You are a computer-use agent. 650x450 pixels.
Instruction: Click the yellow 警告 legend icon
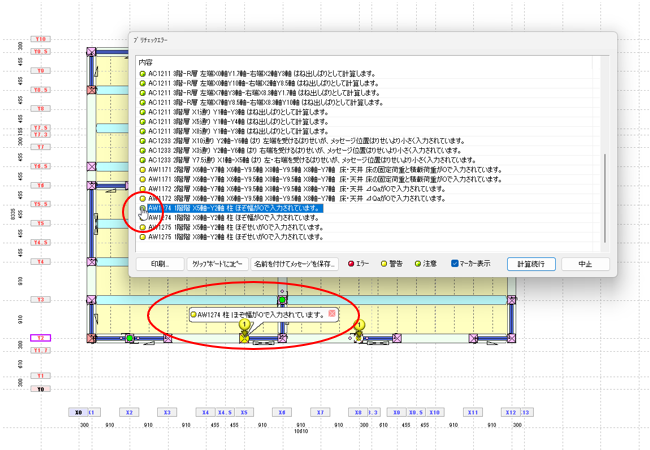click(384, 264)
